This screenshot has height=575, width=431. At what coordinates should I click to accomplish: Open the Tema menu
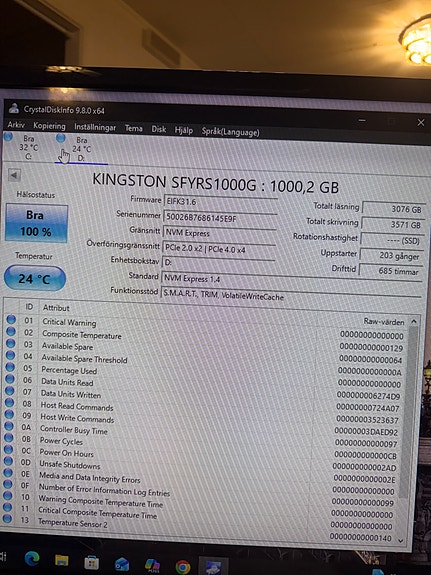[134, 128]
